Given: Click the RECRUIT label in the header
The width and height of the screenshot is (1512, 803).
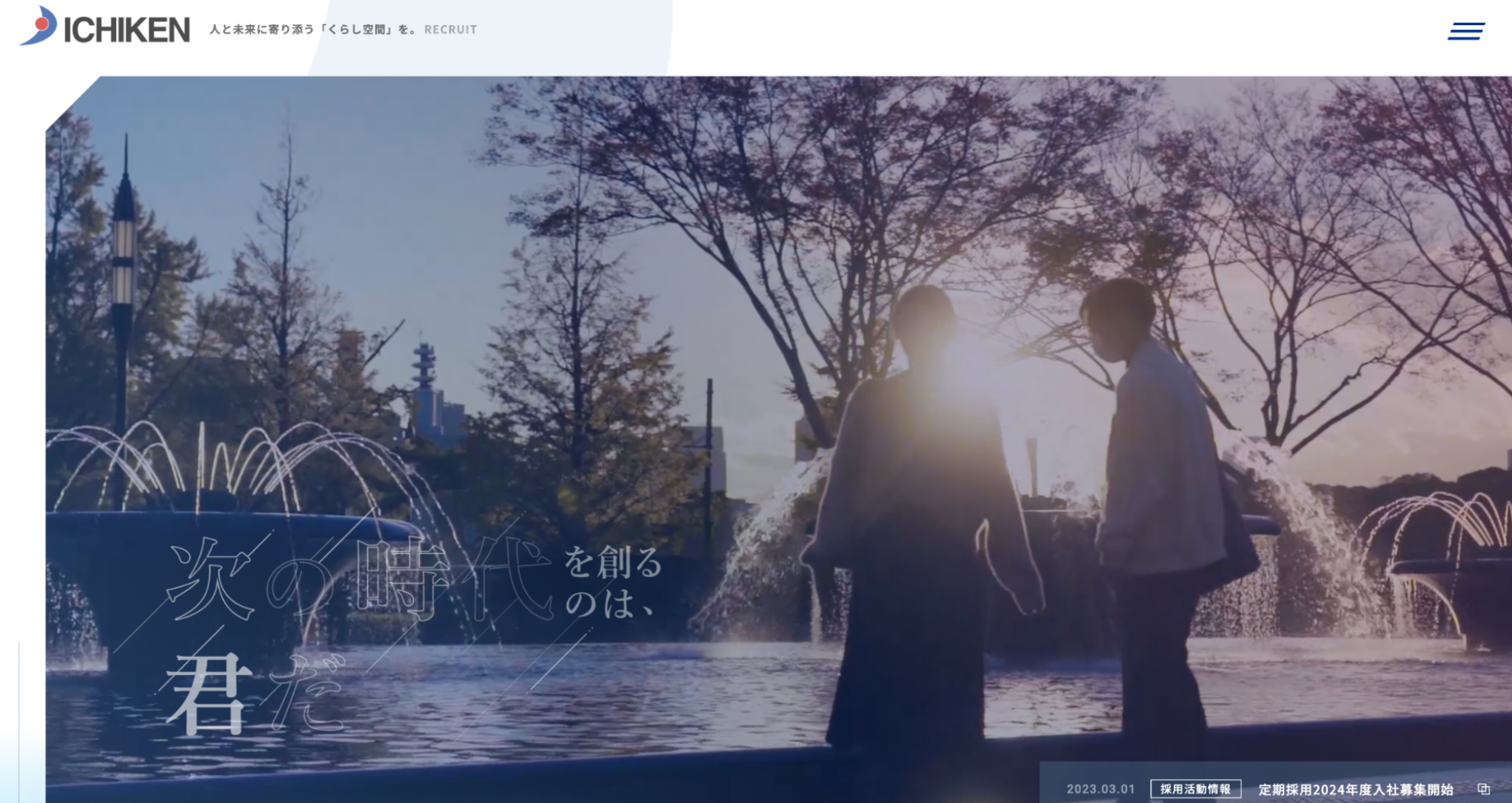Looking at the screenshot, I should (450, 30).
